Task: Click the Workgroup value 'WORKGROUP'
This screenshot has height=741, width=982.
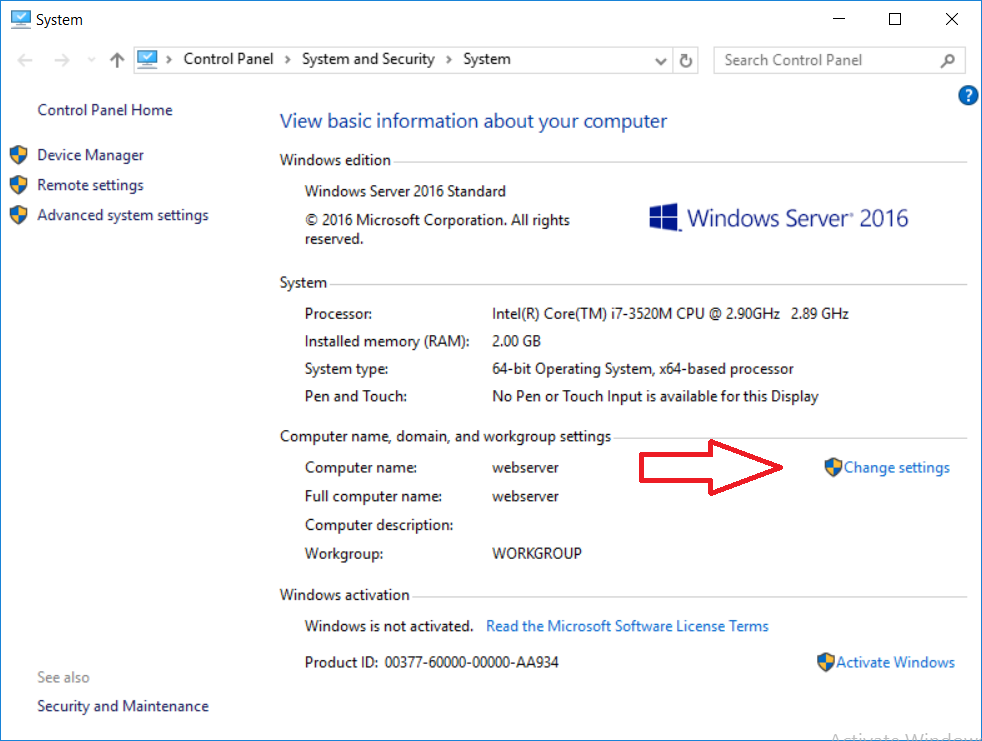Action: point(537,553)
